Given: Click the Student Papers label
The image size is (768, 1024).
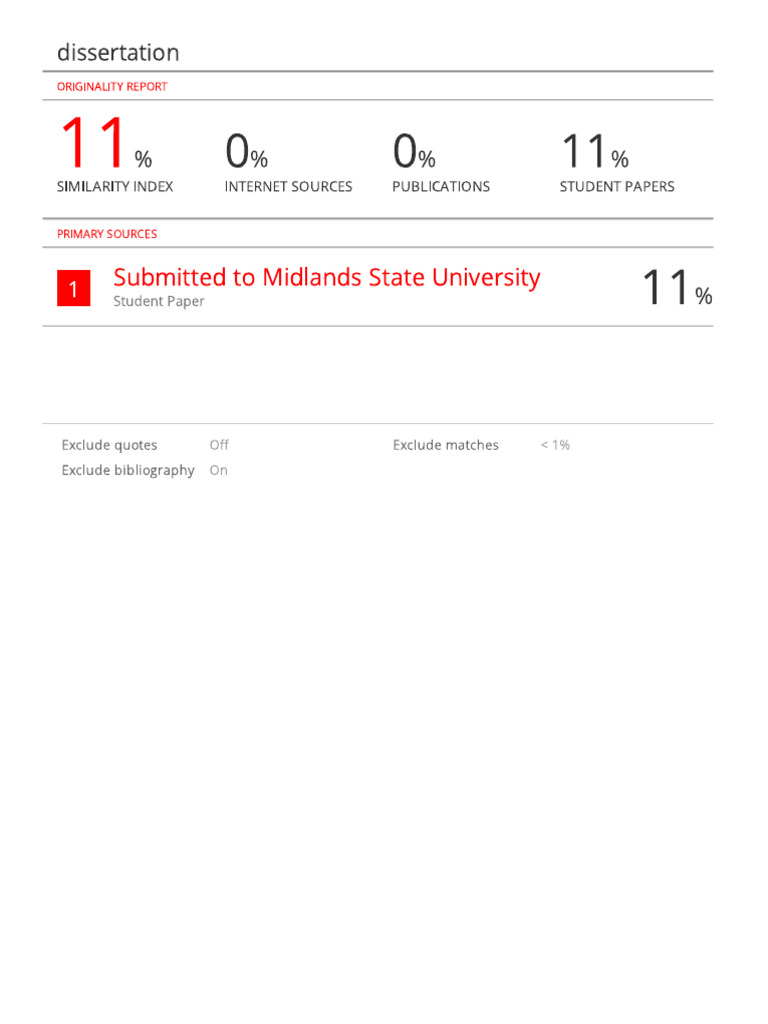Looking at the screenshot, I should tap(617, 187).
